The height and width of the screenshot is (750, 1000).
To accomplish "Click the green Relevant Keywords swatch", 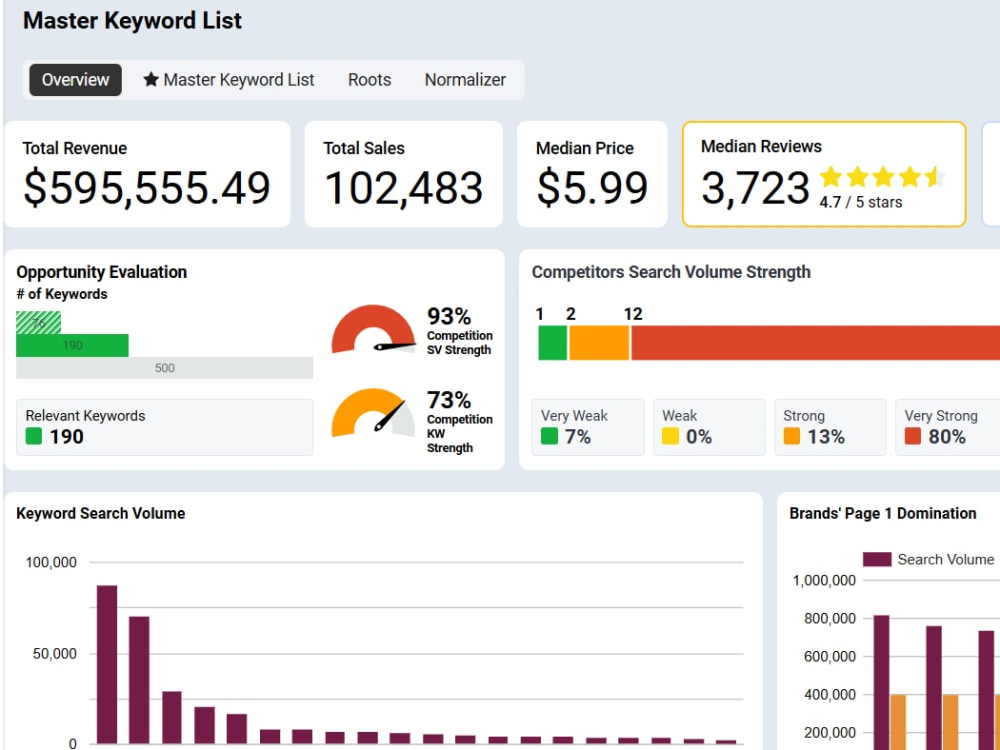I will point(34,436).
